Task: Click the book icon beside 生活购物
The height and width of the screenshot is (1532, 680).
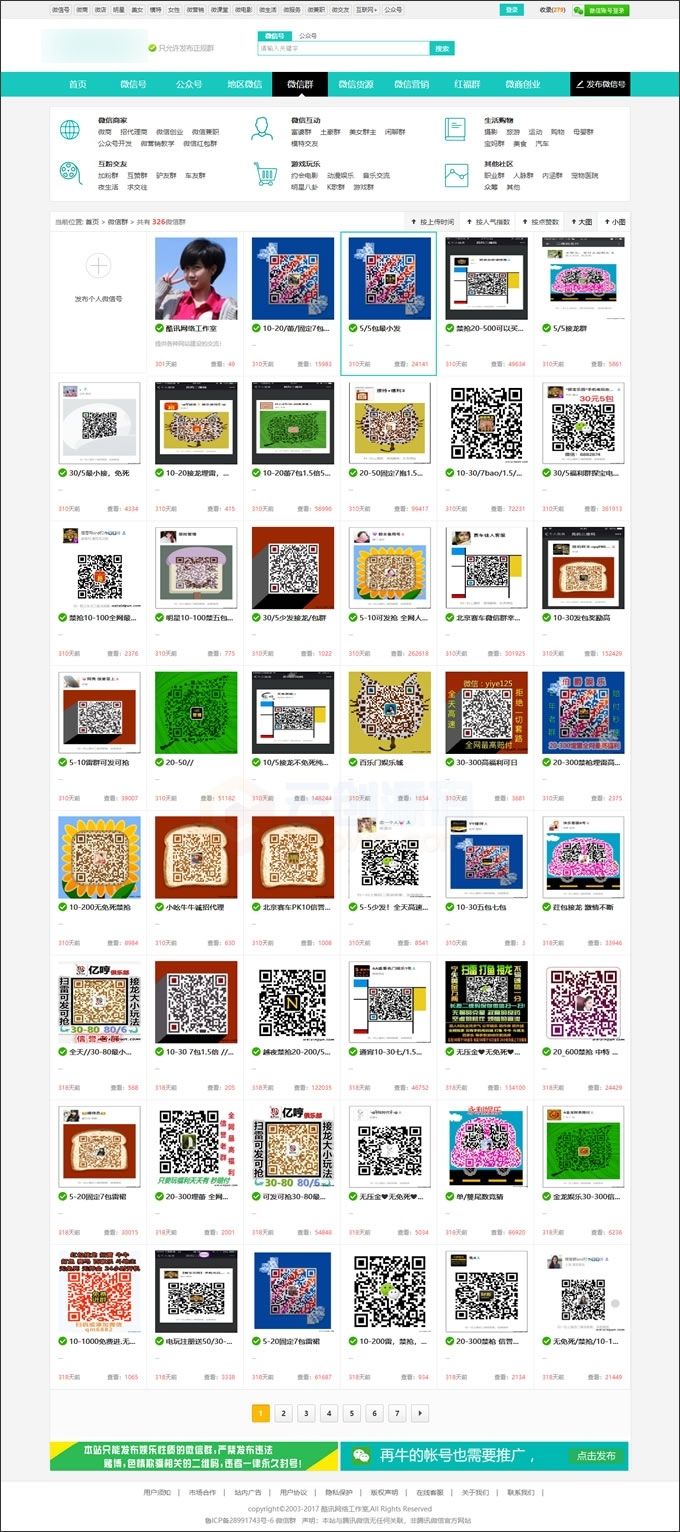Action: coord(455,129)
